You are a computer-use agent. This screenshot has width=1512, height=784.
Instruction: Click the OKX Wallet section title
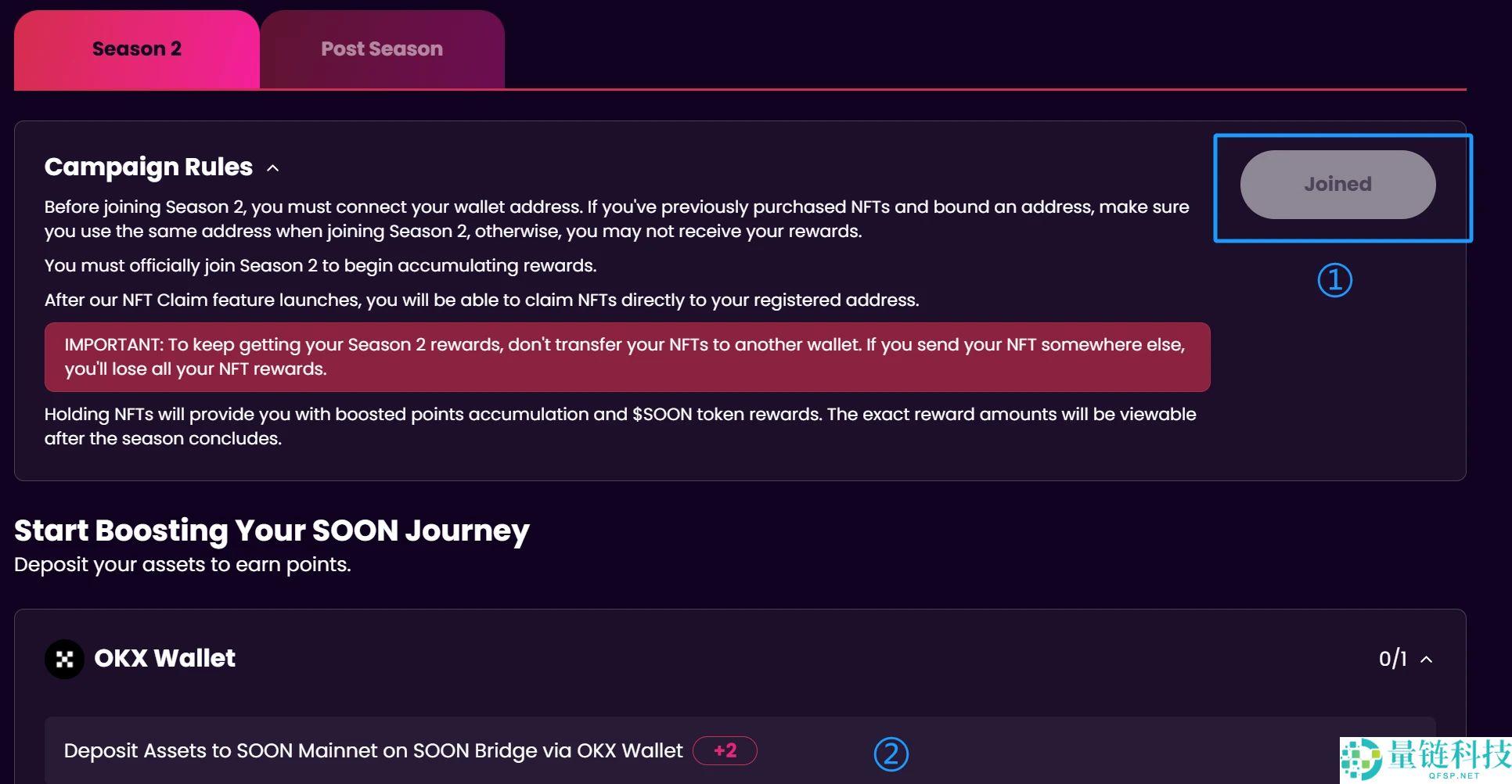click(x=164, y=658)
